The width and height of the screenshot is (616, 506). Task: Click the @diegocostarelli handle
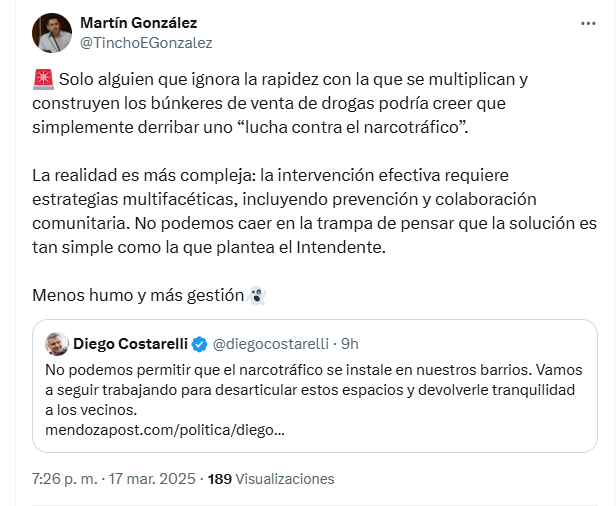coord(271,344)
